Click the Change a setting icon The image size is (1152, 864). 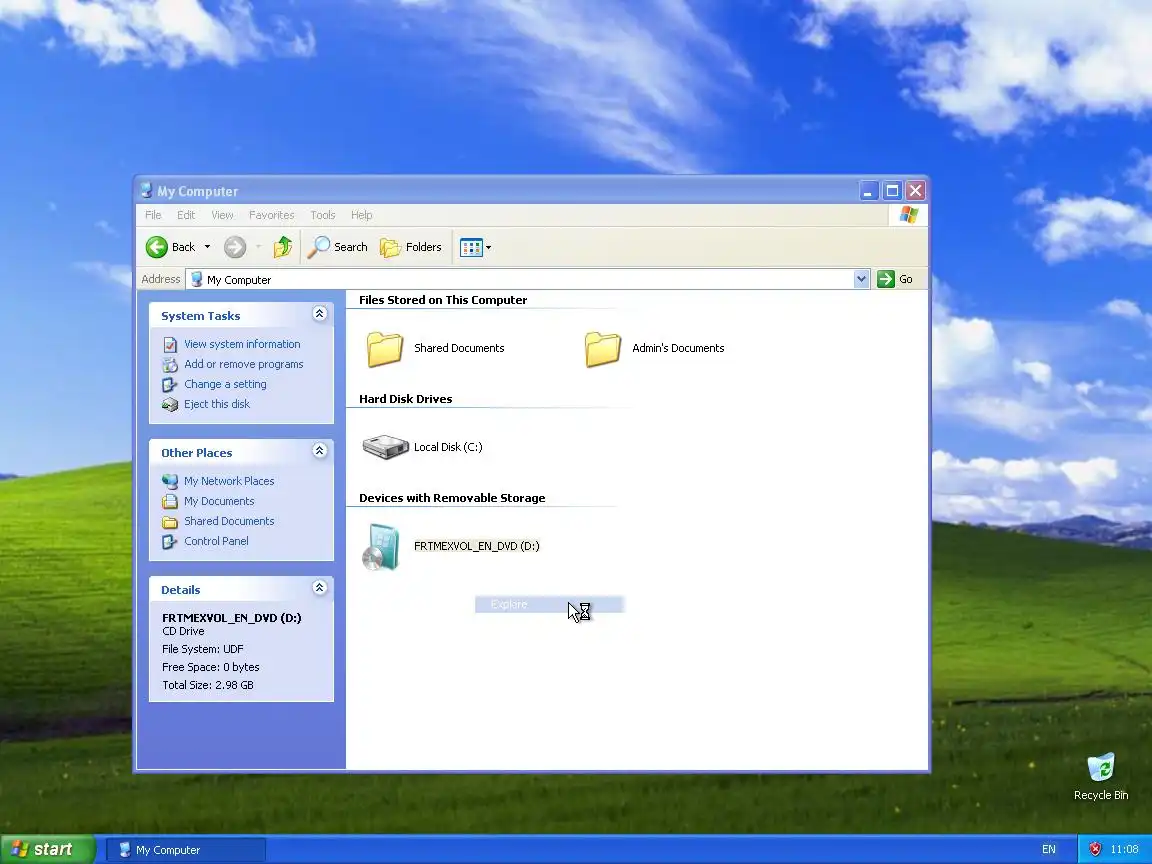click(x=170, y=384)
